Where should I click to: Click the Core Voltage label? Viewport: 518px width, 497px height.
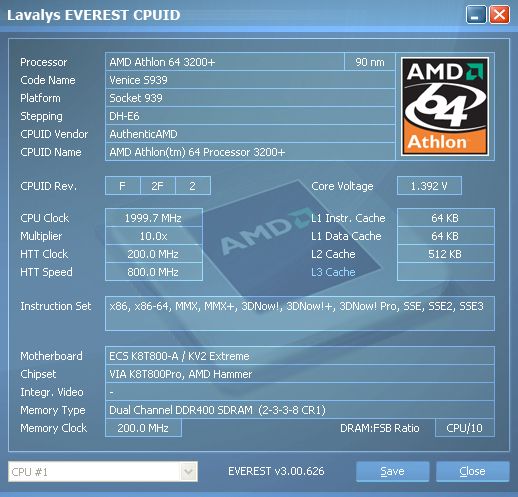coord(342,186)
